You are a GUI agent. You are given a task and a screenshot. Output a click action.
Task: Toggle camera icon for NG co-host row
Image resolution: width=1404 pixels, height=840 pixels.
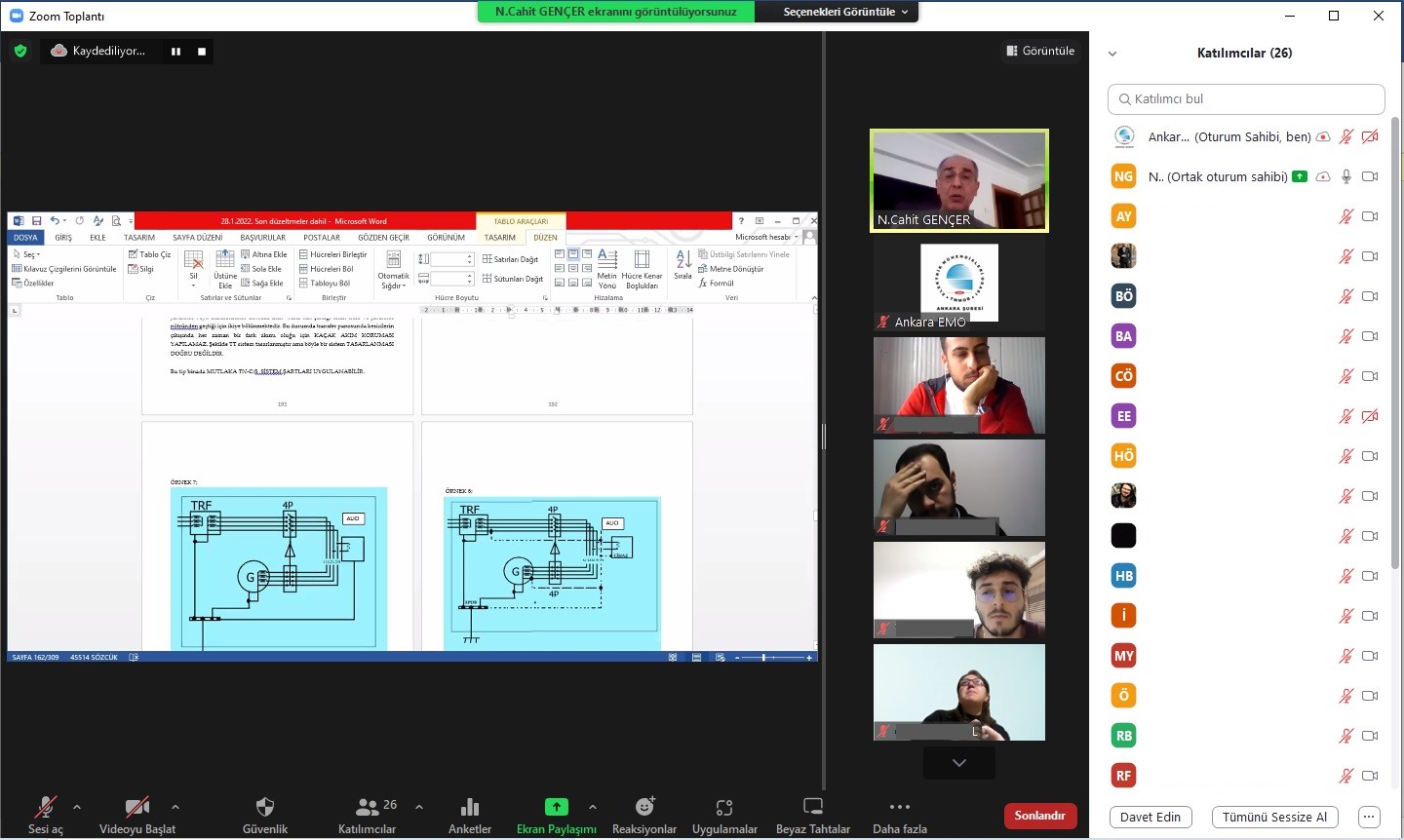(x=1370, y=176)
